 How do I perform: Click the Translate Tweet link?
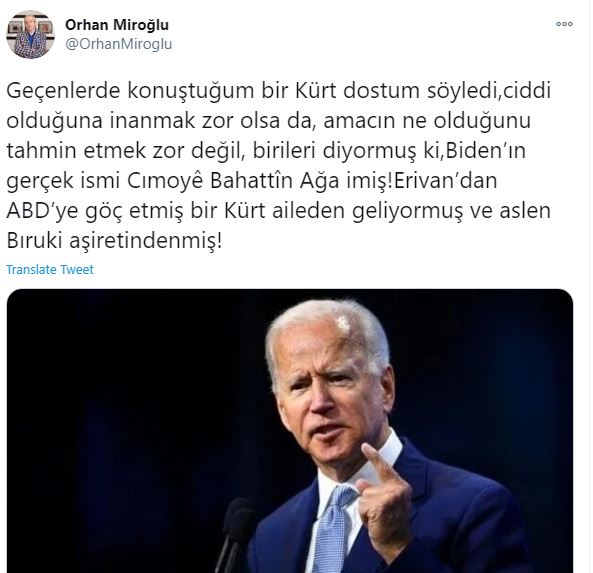tap(50, 269)
